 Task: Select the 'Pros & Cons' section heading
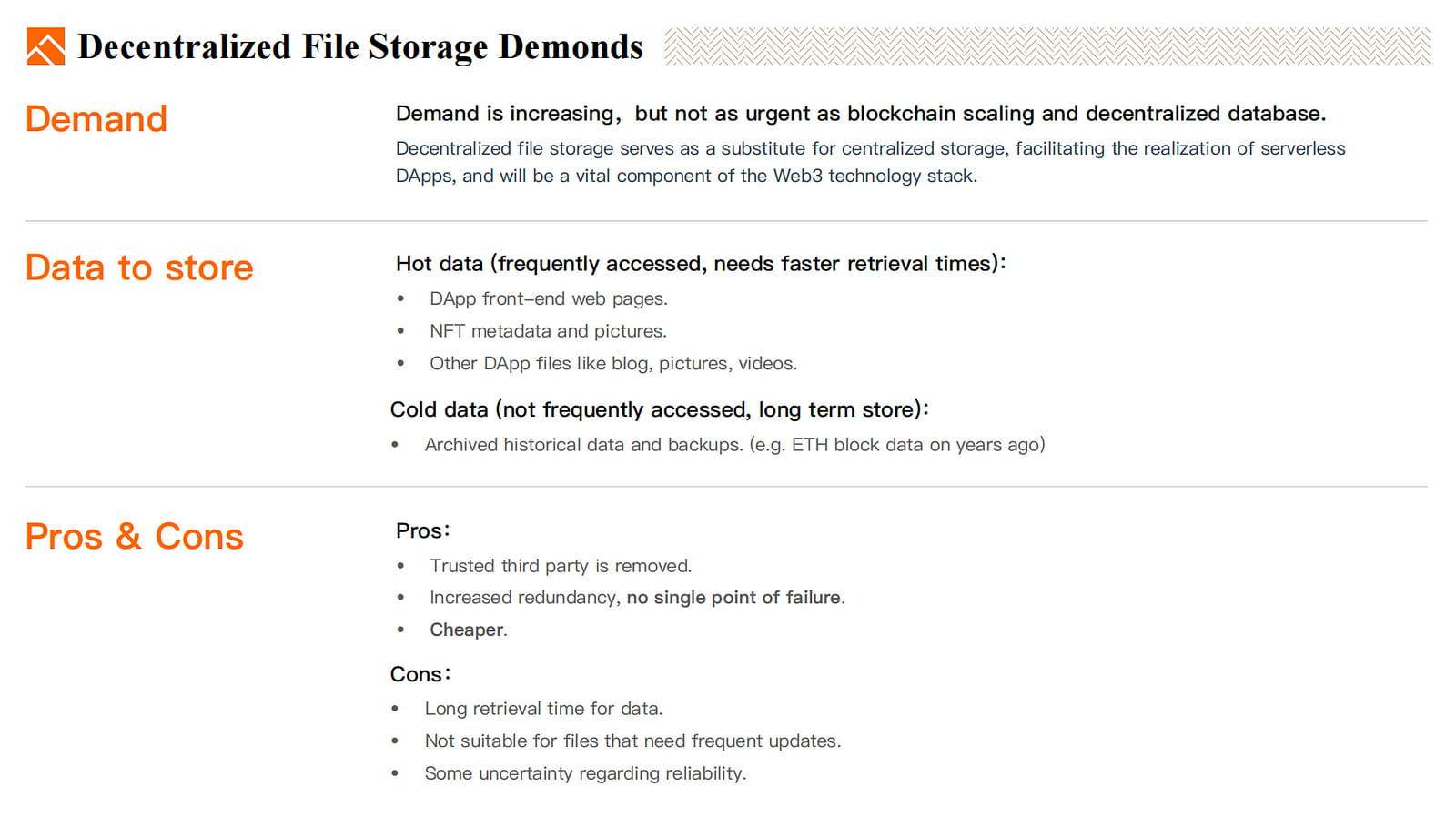pyautogui.click(x=135, y=536)
